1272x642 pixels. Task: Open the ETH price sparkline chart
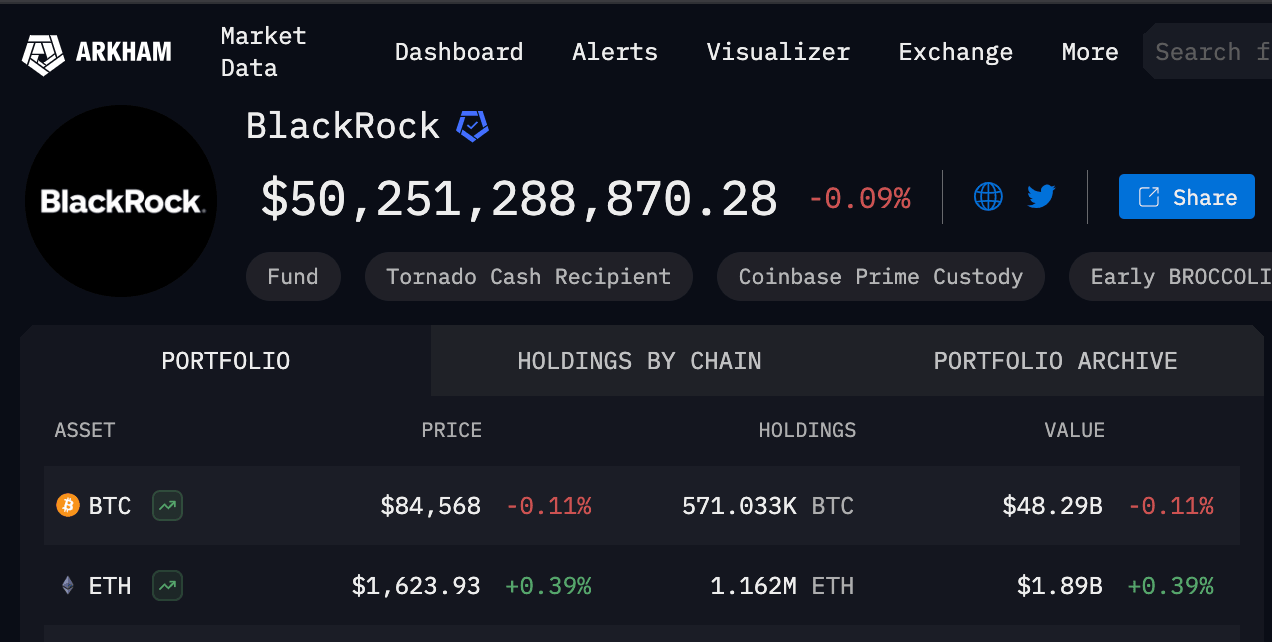[x=167, y=586]
